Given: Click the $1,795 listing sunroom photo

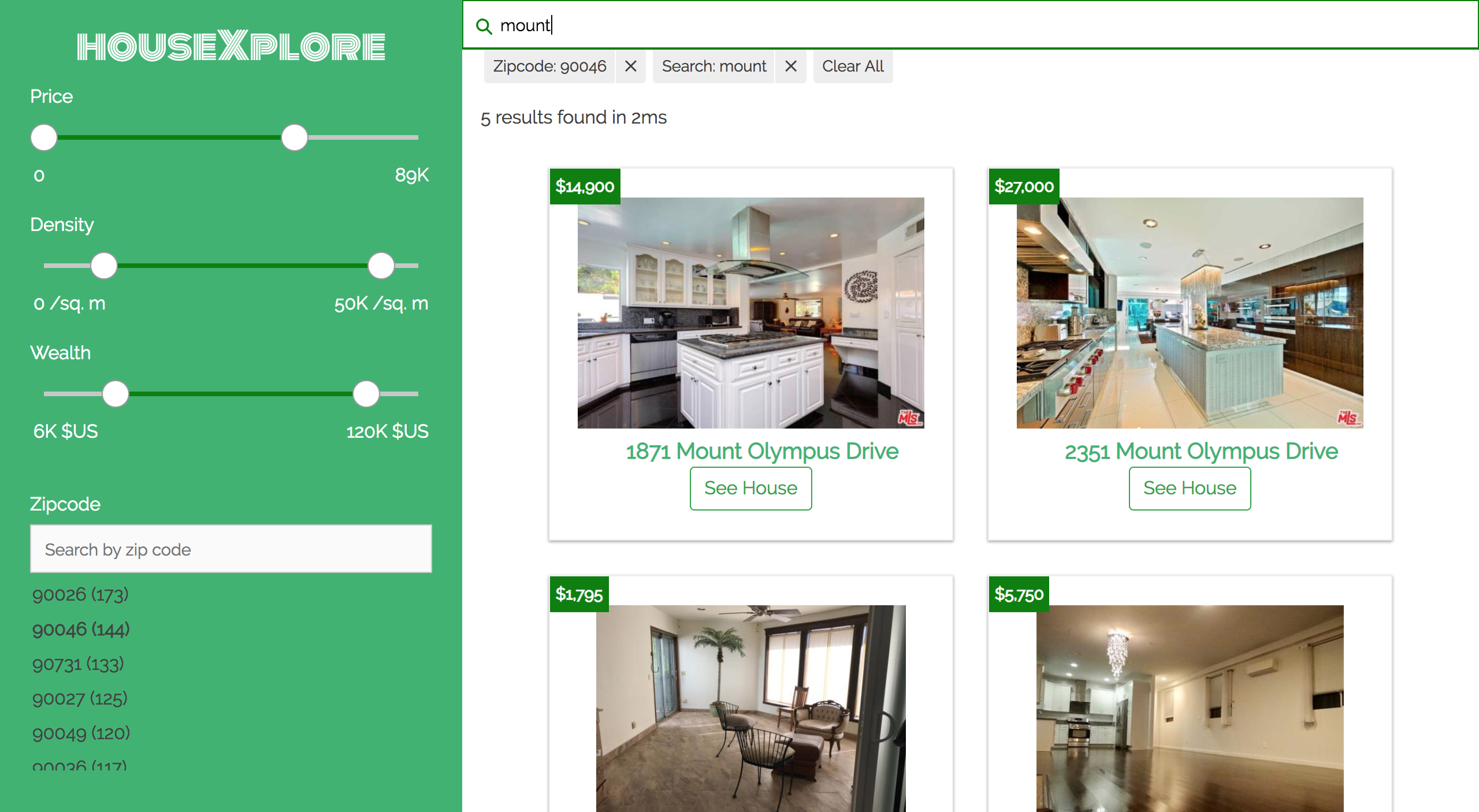Looking at the screenshot, I should (750, 709).
